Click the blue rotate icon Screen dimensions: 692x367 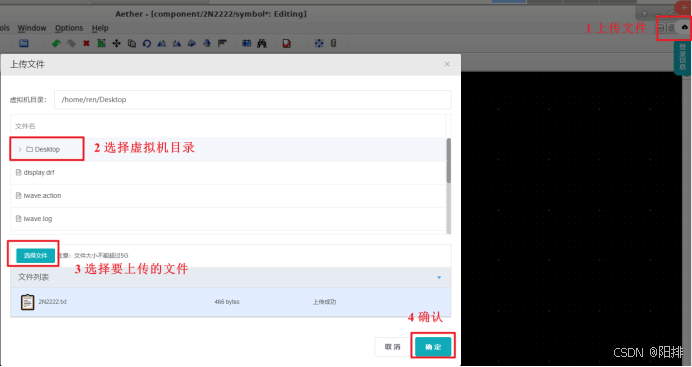click(147, 43)
